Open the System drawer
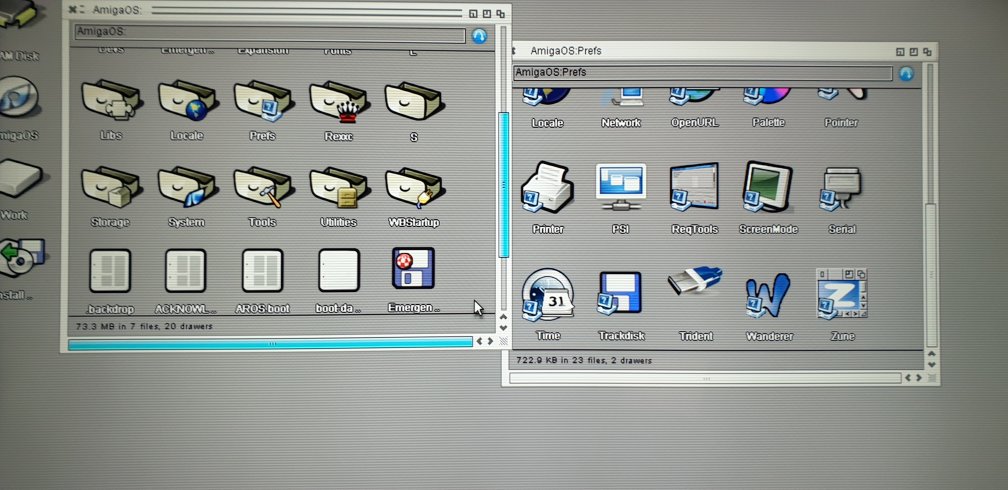The height and width of the screenshot is (490, 1008). [x=187, y=188]
